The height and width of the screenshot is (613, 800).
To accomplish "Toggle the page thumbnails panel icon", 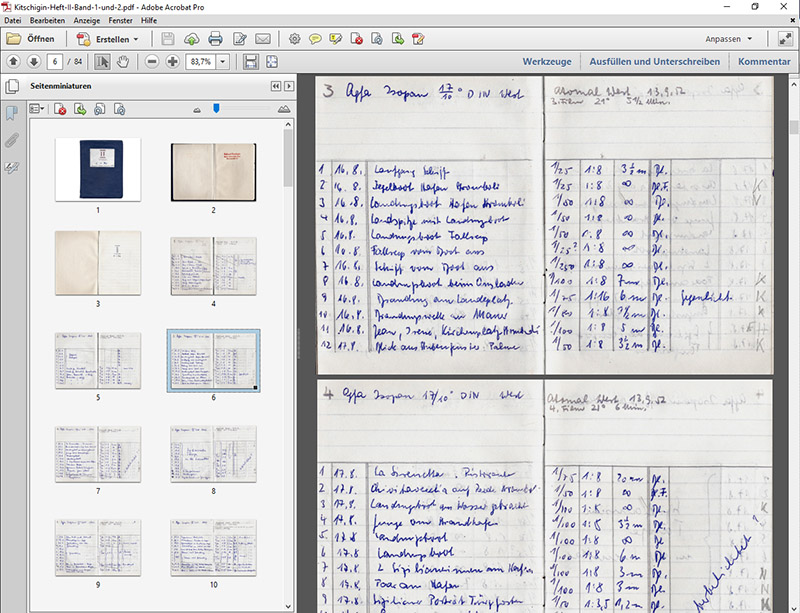I will [x=12, y=86].
